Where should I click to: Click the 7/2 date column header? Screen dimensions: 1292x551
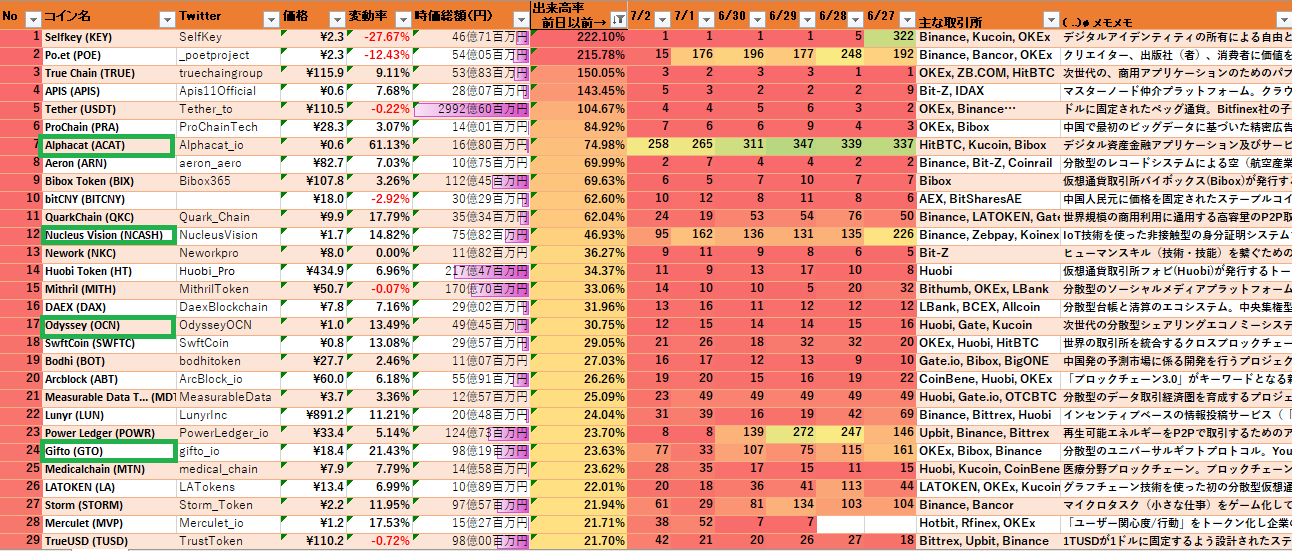tap(642, 17)
